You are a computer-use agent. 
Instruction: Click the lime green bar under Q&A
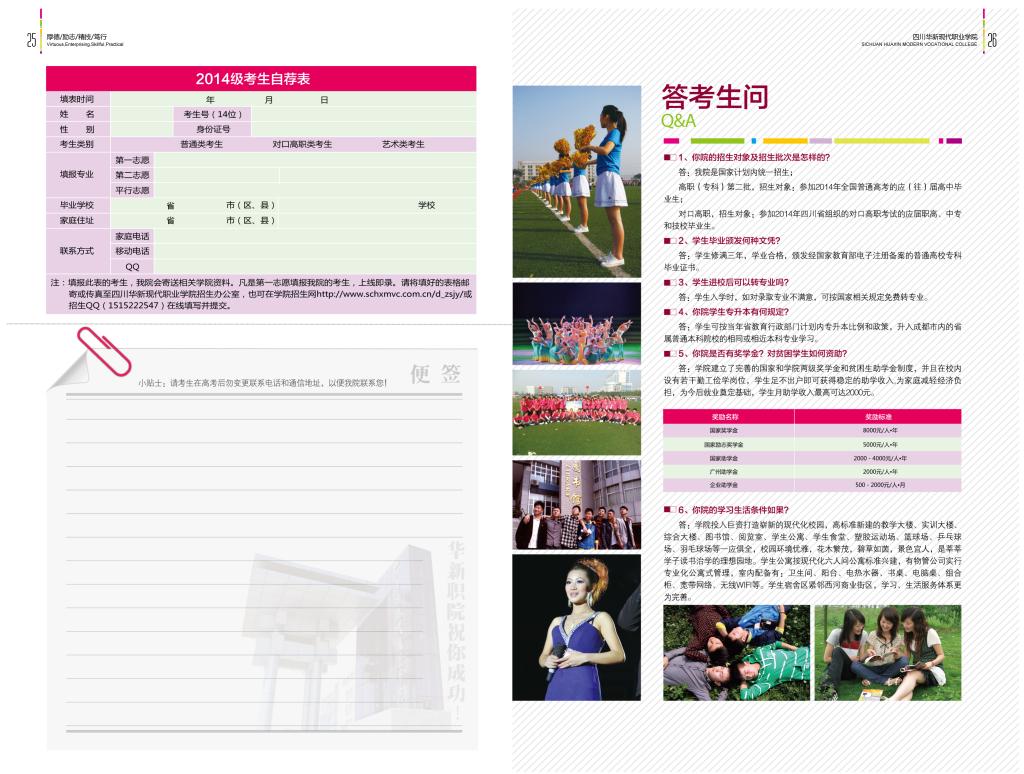click(717, 141)
